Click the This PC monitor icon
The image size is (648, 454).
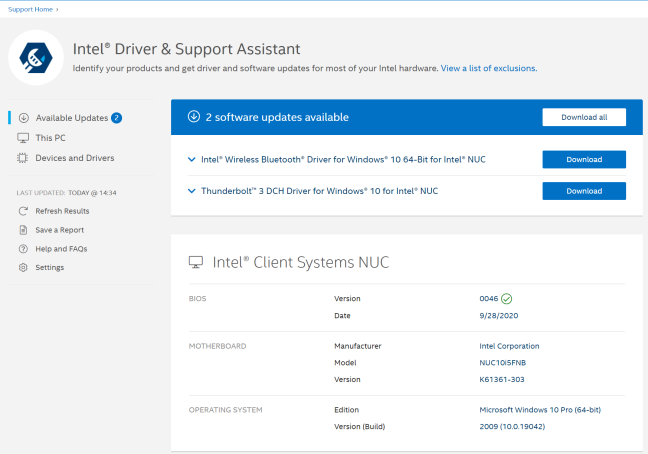[x=23, y=138]
